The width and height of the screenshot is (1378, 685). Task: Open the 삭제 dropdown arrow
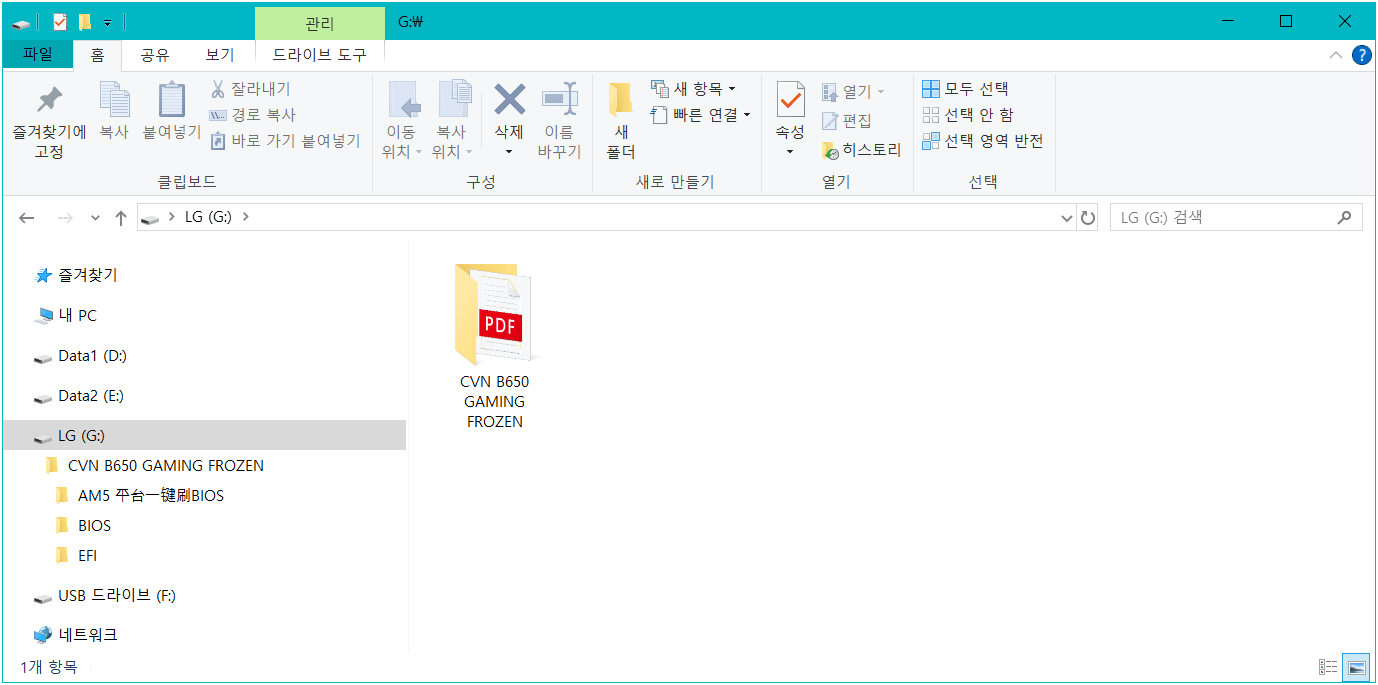509,152
